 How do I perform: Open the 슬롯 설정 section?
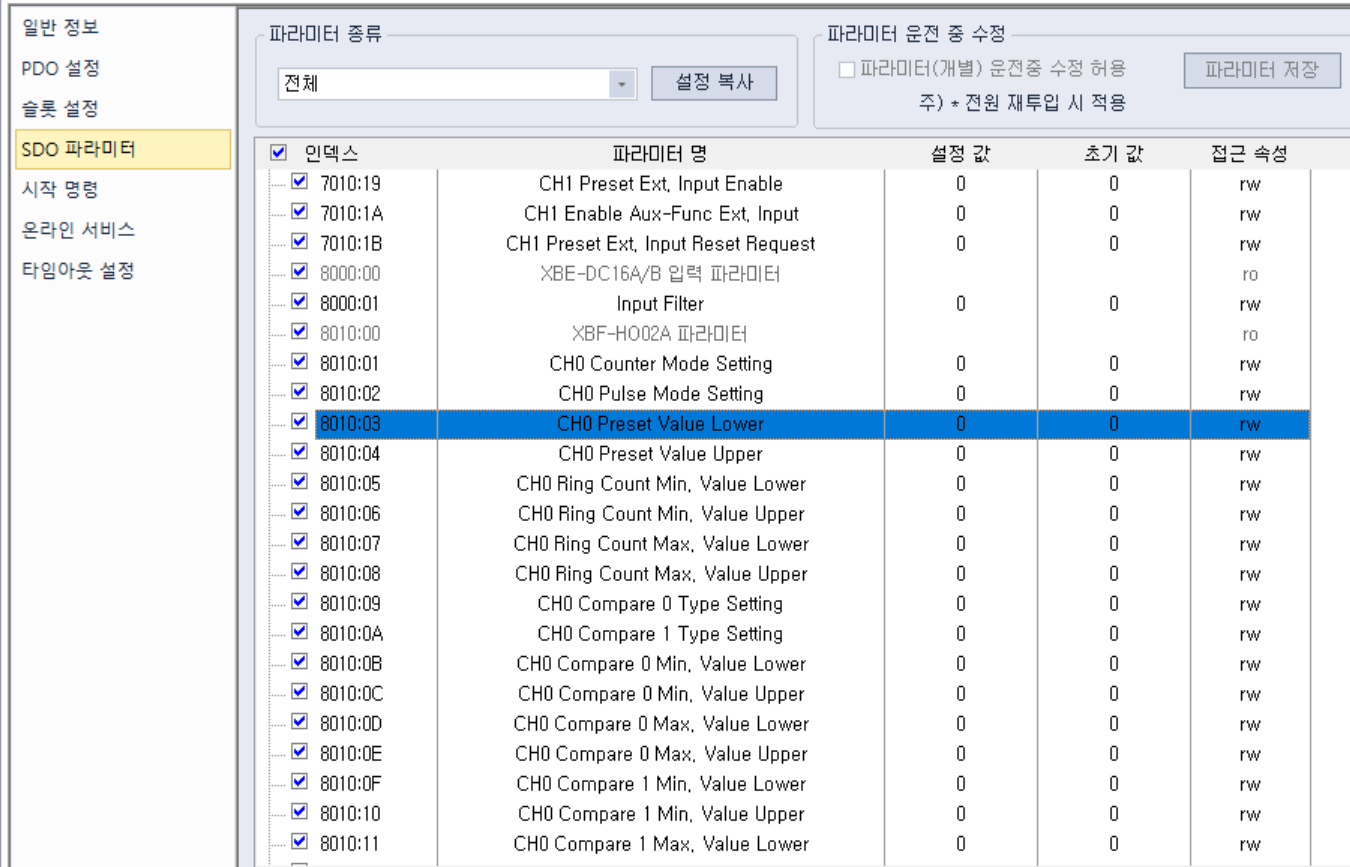pos(61,109)
